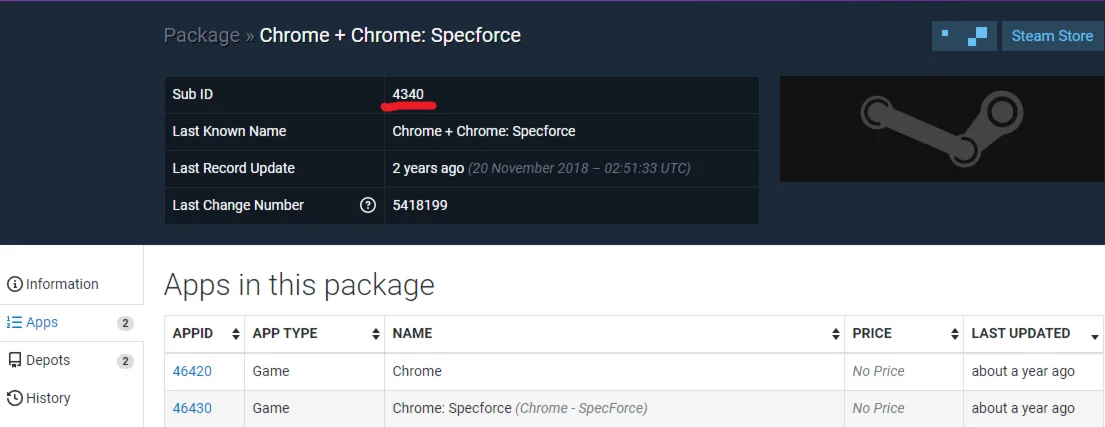Click the pixel squares icon near Steam Store

pos(964,36)
